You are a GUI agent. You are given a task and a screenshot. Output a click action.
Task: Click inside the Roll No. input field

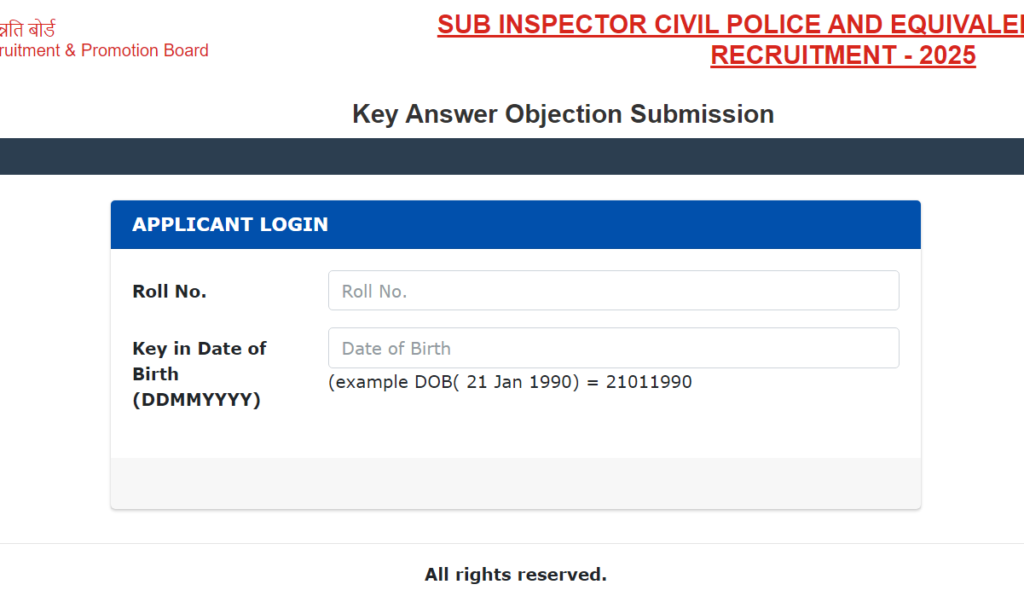pos(613,290)
